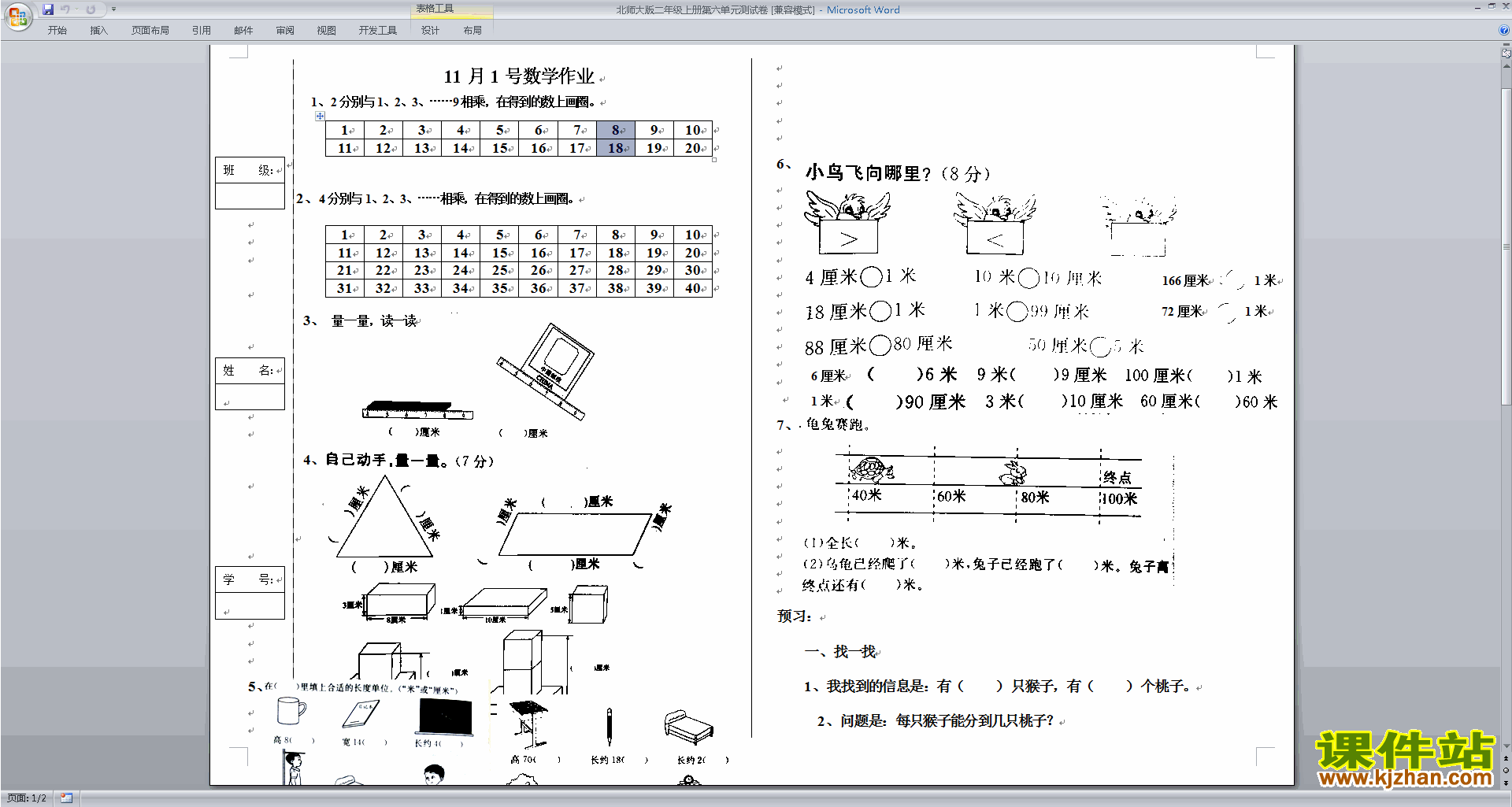This screenshot has width=1512, height=807.
Task: Switch to the 页面布局 tab
Action: coord(150,31)
